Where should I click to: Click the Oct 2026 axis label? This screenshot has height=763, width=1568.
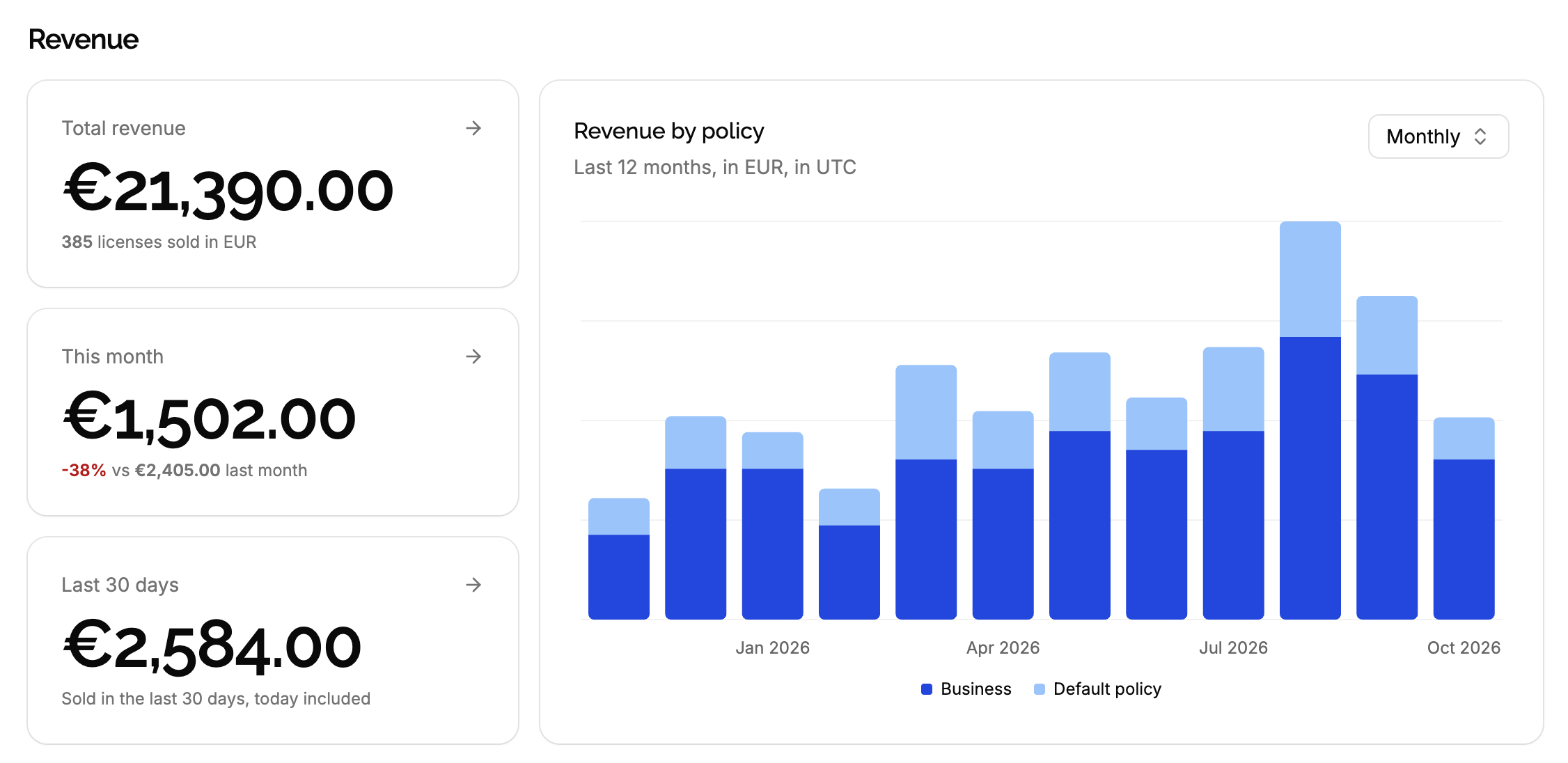coord(1464,647)
